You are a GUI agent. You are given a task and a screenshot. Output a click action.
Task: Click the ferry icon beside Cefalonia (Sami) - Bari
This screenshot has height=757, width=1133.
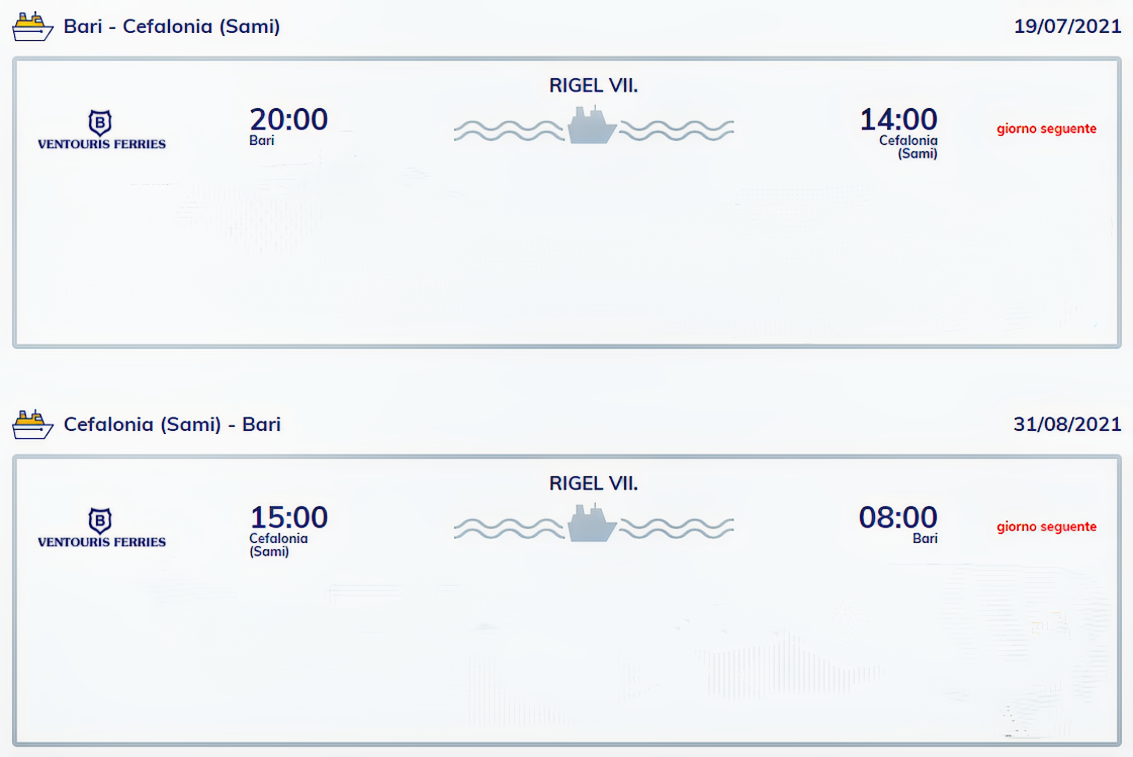click(x=33, y=425)
